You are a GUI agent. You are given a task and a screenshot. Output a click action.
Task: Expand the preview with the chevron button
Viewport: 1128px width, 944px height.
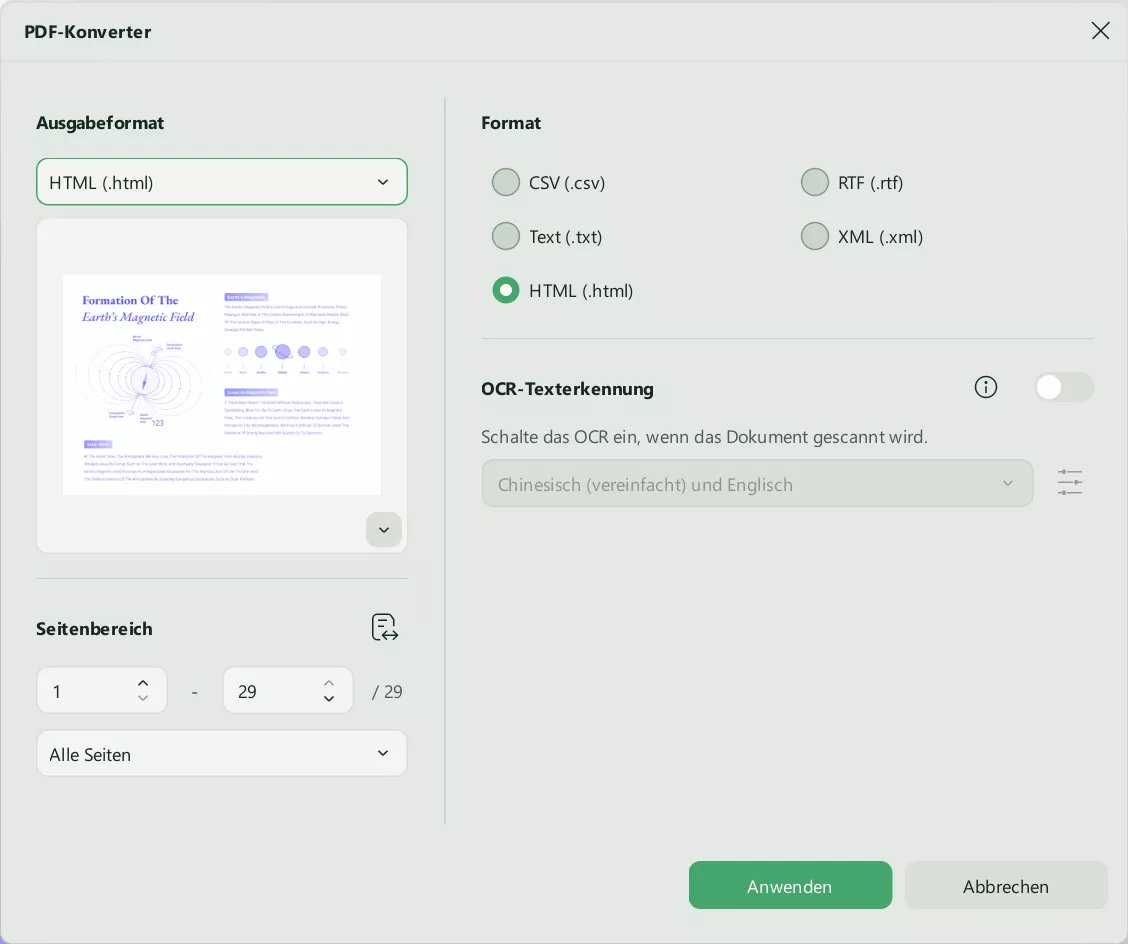384,530
